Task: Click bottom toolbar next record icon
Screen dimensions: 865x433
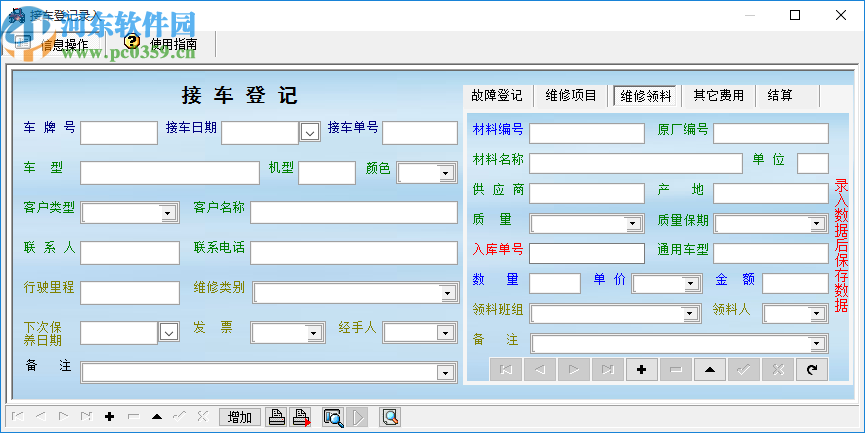Action: 63,417
